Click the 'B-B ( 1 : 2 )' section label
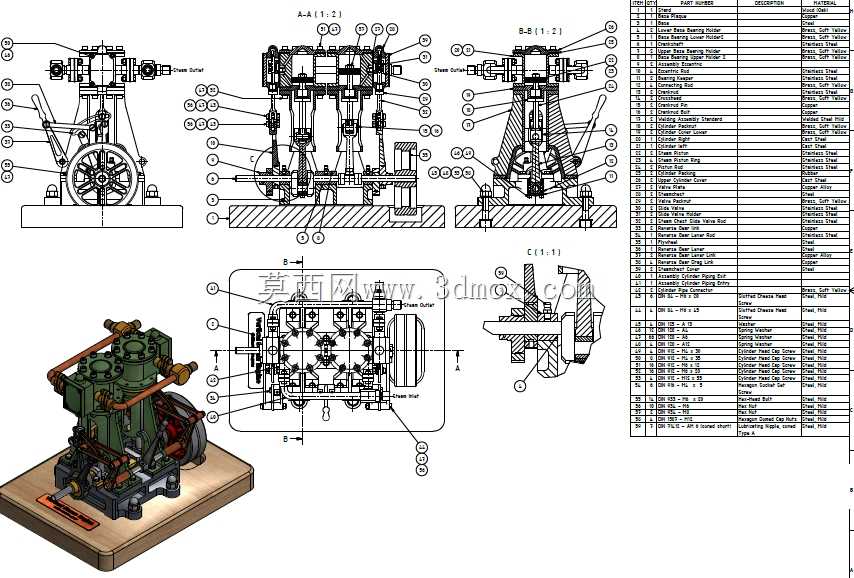The height and width of the screenshot is (578, 854). pyautogui.click(x=540, y=31)
